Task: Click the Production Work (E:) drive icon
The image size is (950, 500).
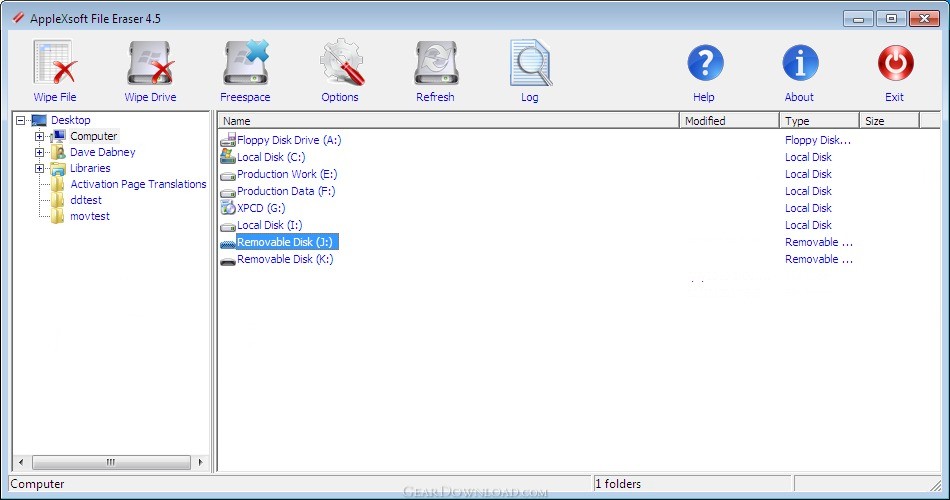Action: [x=228, y=176]
